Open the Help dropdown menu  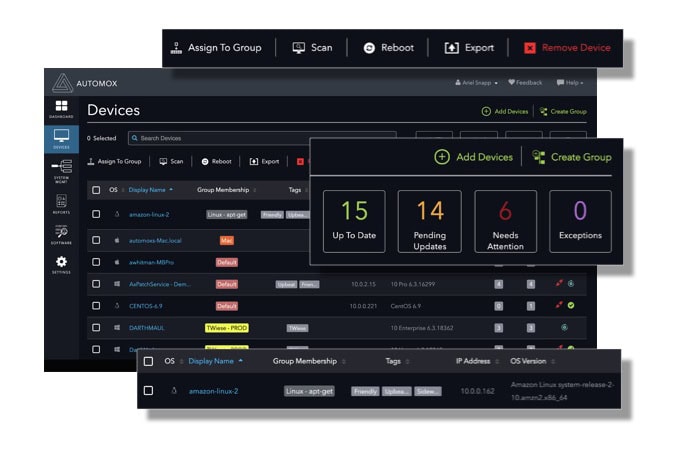(569, 82)
